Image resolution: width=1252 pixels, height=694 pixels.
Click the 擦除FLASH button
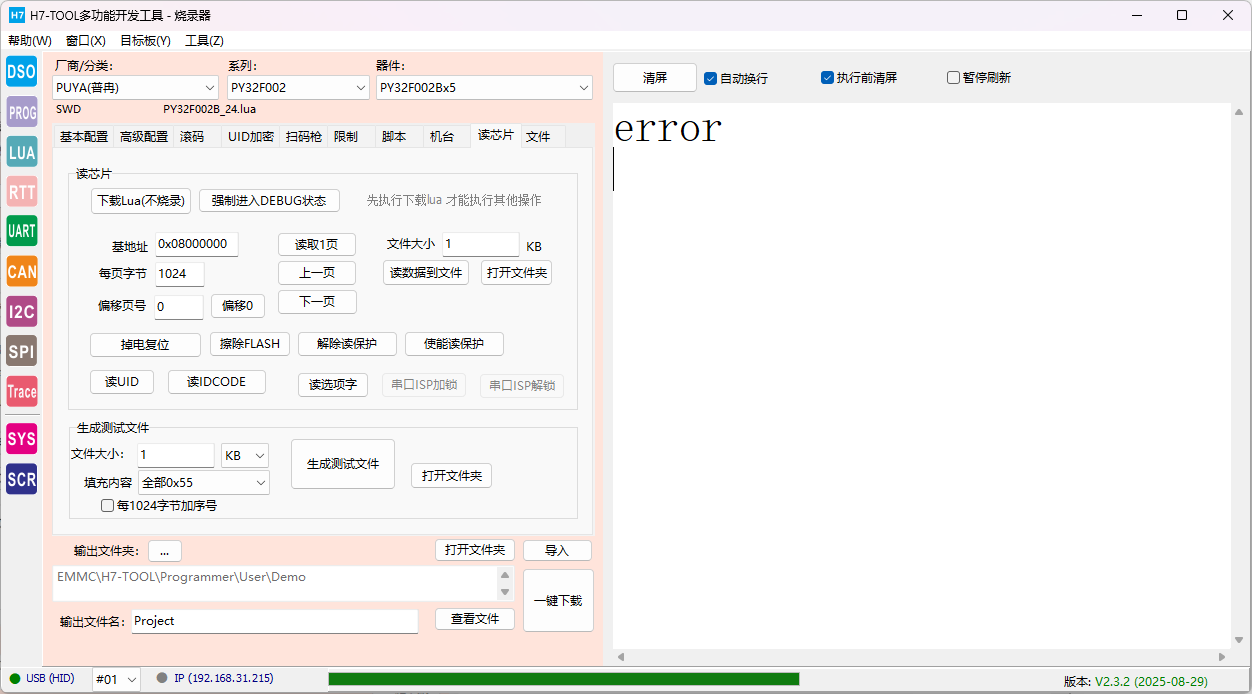[x=250, y=344]
